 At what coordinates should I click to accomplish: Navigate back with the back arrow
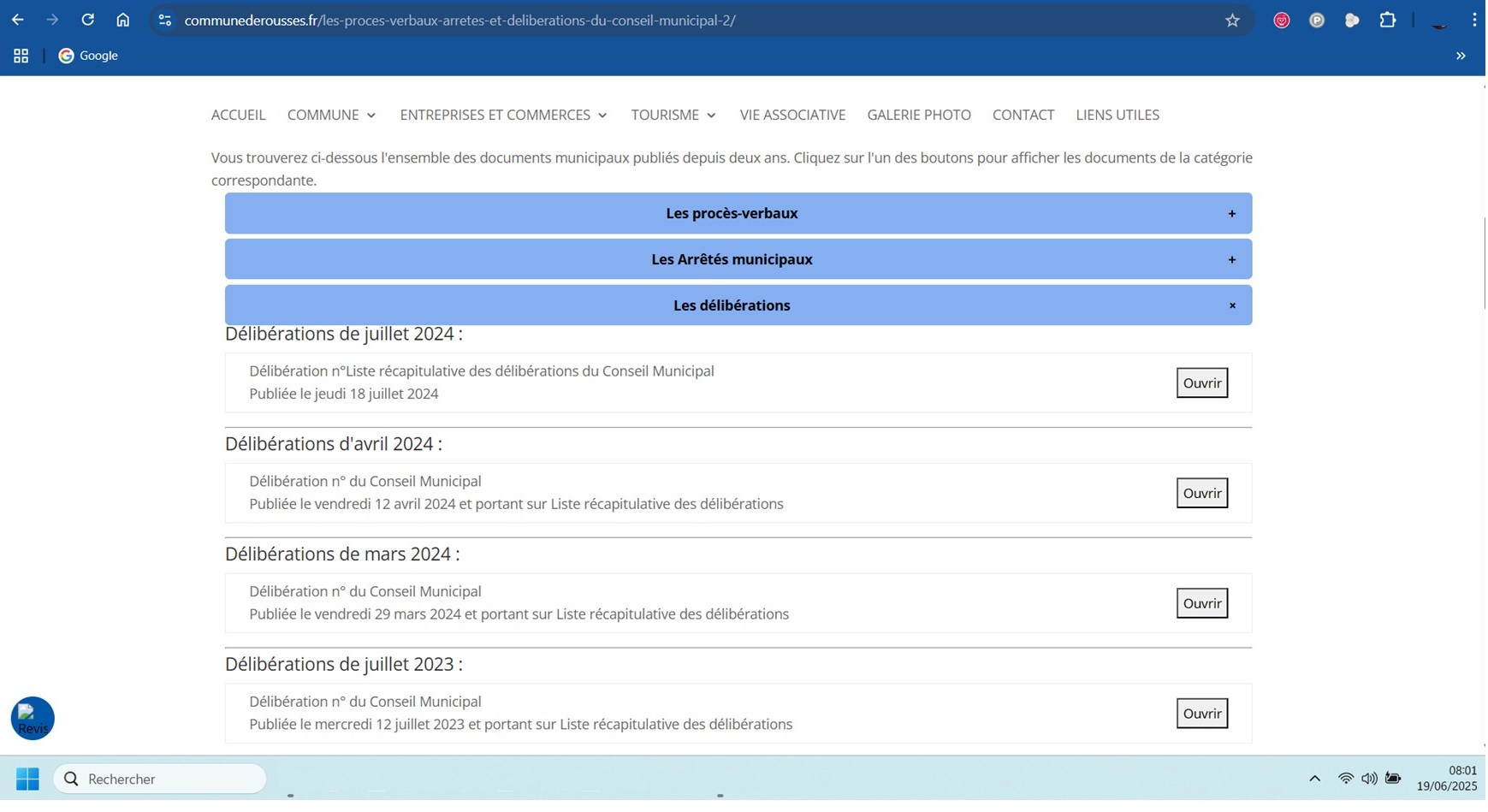(18, 20)
